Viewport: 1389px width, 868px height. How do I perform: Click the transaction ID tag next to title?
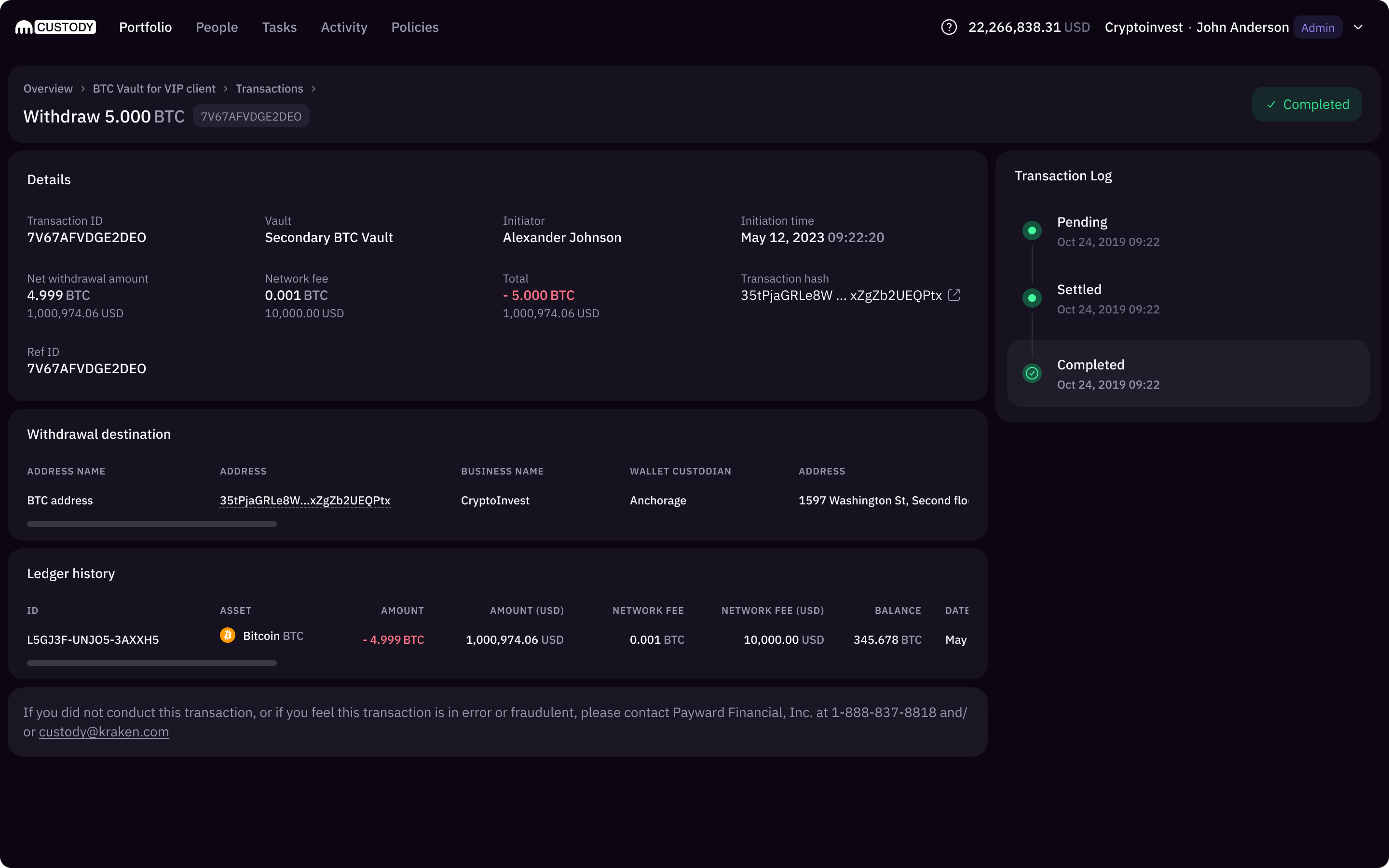pyautogui.click(x=251, y=117)
